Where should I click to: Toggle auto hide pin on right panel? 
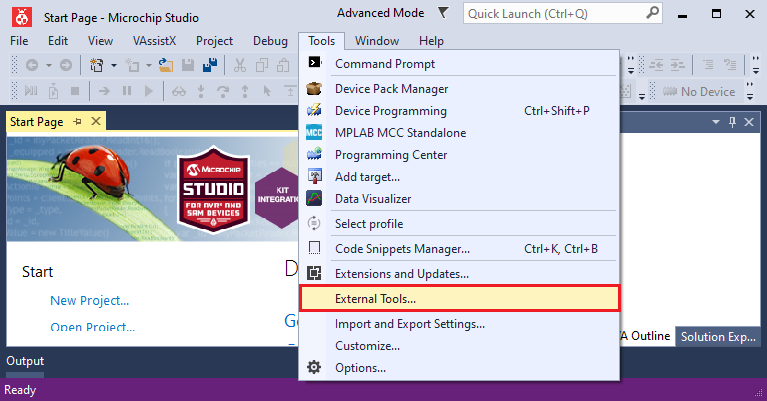pyautogui.click(x=732, y=122)
